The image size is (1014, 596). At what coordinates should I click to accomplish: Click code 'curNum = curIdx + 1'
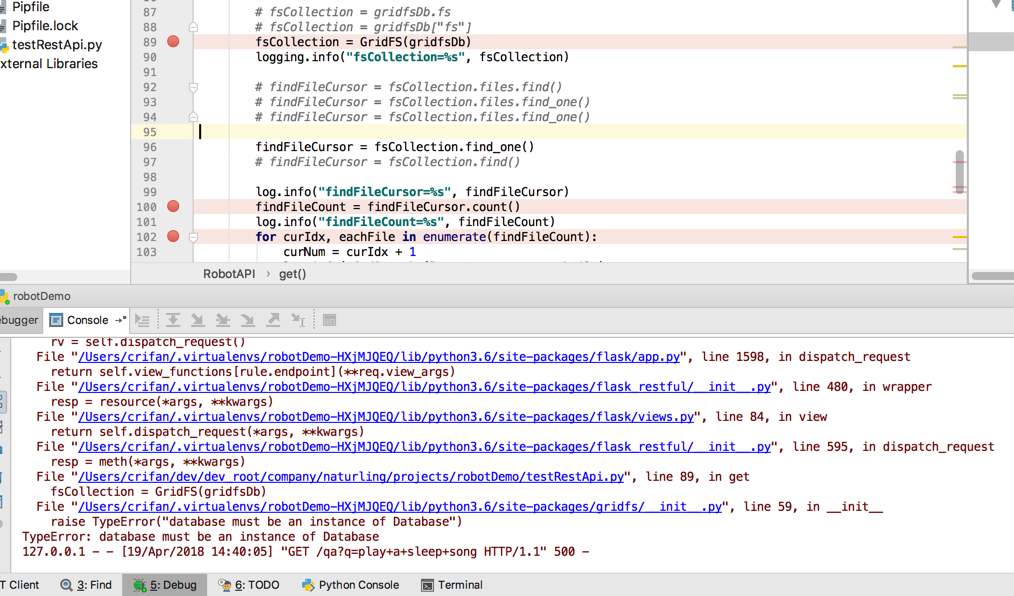coord(349,252)
